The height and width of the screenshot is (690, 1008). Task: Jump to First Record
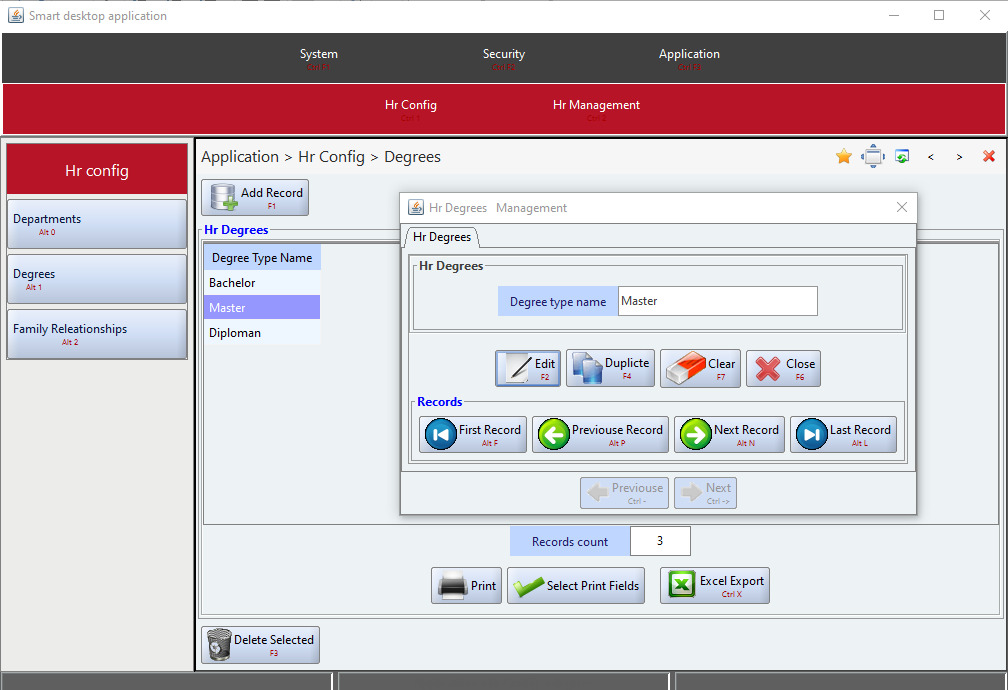pos(473,434)
